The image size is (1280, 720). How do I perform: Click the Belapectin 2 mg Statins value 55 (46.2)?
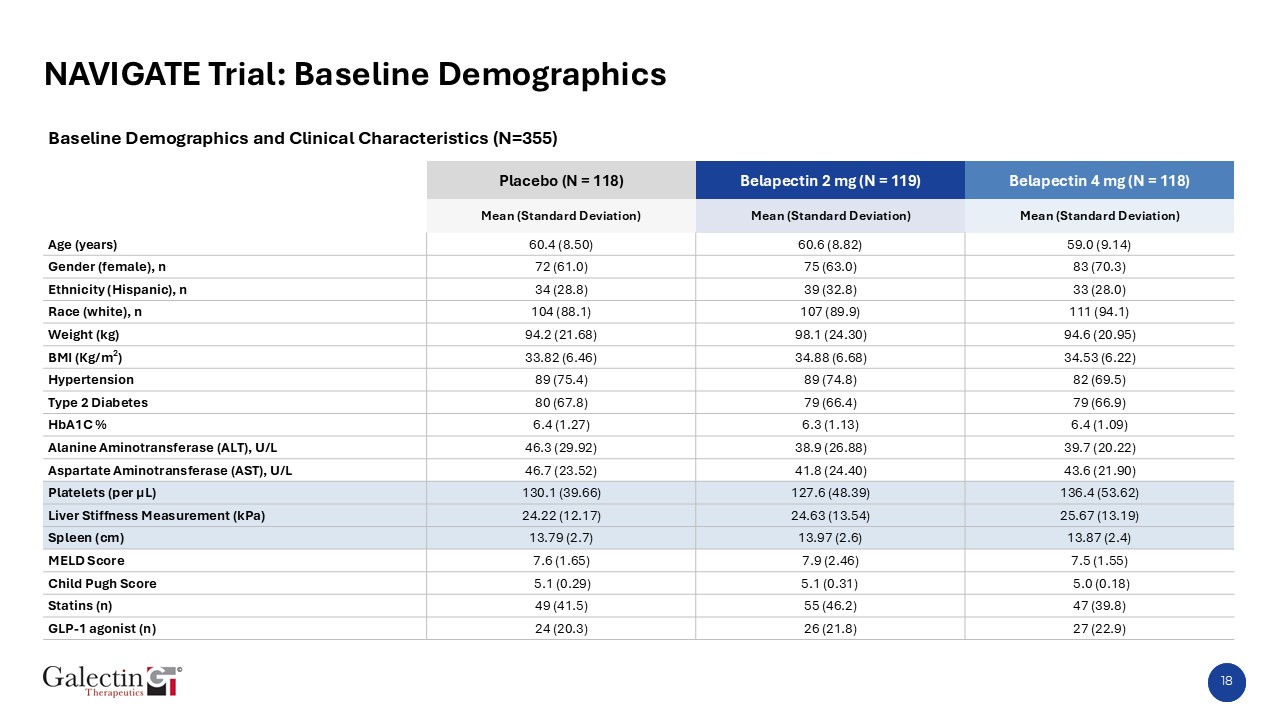[830, 606]
